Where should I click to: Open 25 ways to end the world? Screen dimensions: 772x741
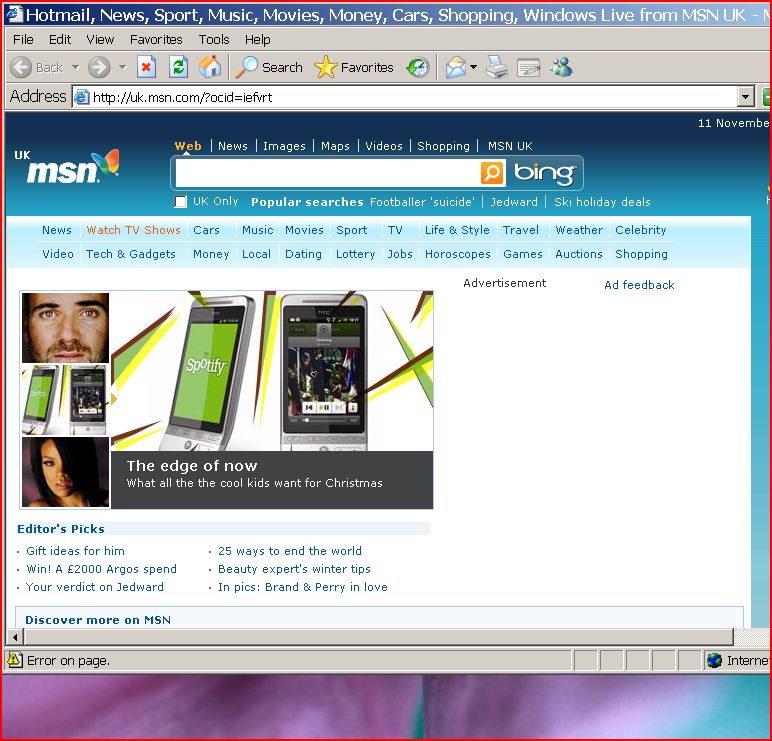click(290, 551)
